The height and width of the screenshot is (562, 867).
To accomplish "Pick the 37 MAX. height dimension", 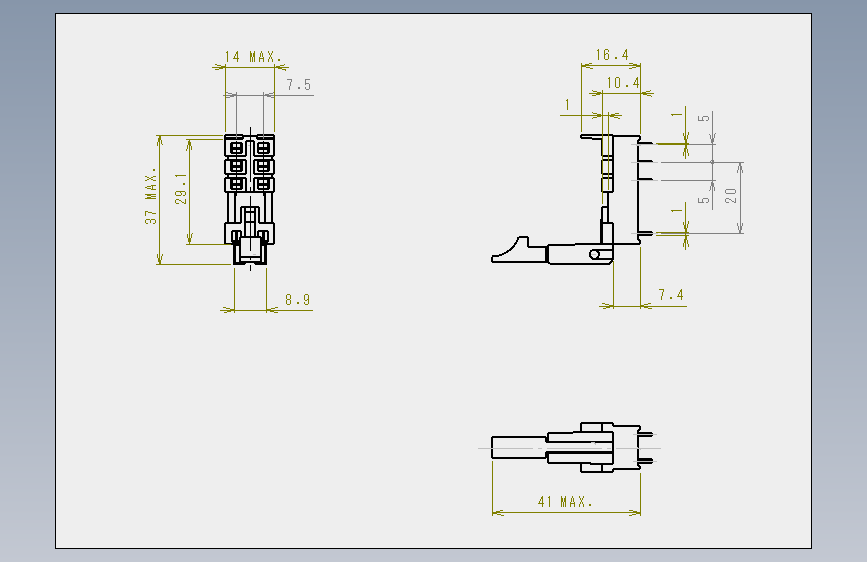I will tap(151, 195).
